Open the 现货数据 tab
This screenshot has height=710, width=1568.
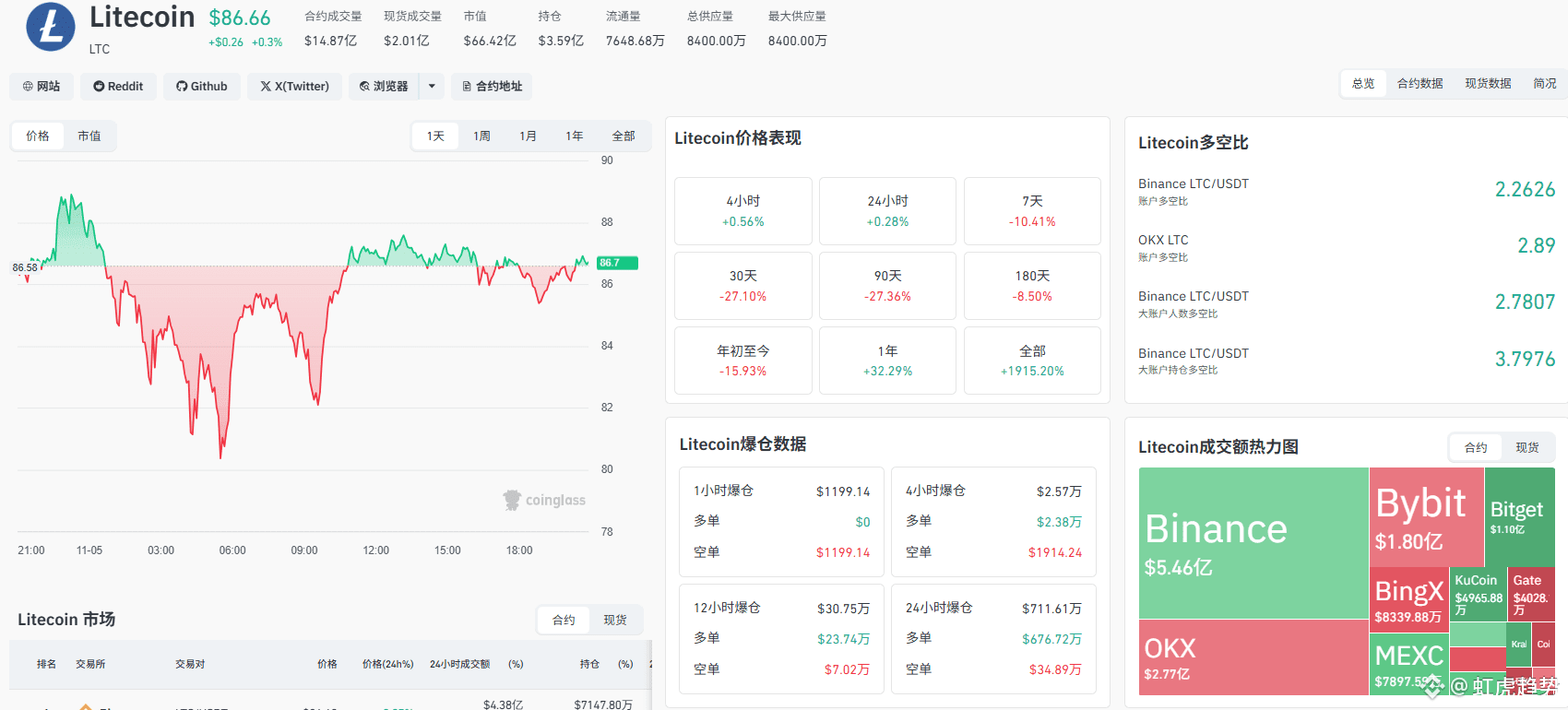(x=1488, y=83)
